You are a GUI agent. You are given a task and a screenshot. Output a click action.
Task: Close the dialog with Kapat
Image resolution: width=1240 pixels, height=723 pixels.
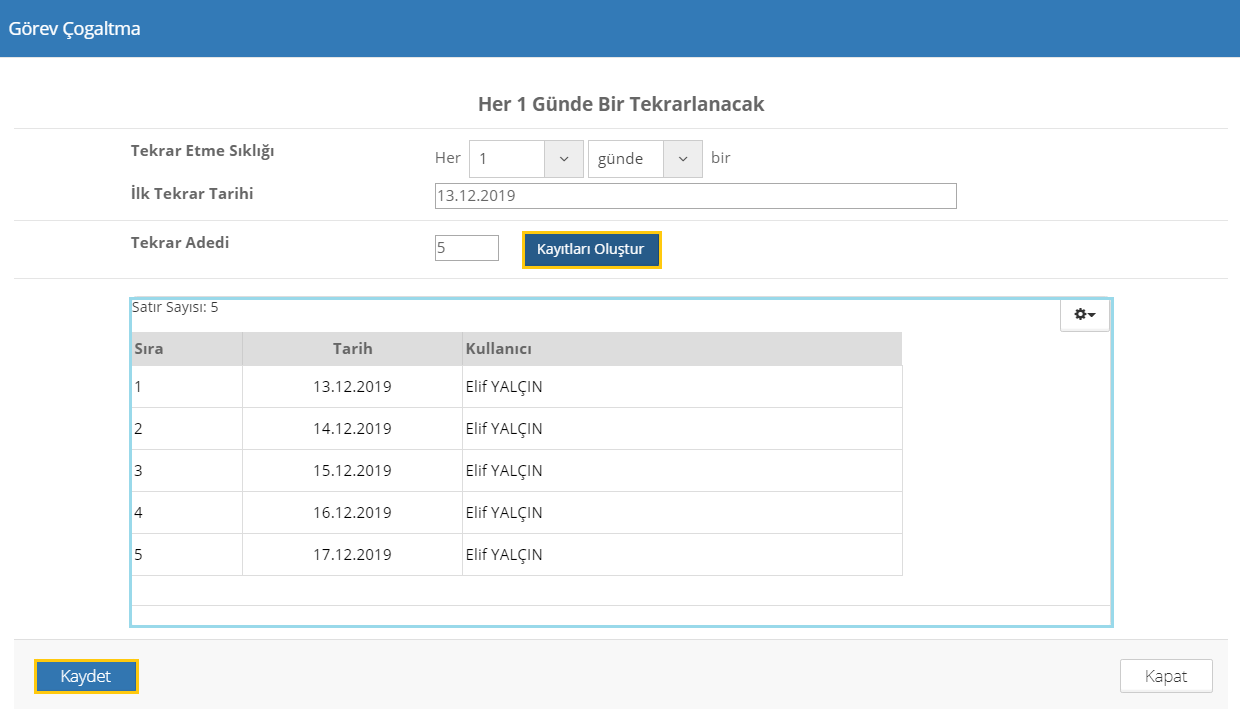point(1166,676)
